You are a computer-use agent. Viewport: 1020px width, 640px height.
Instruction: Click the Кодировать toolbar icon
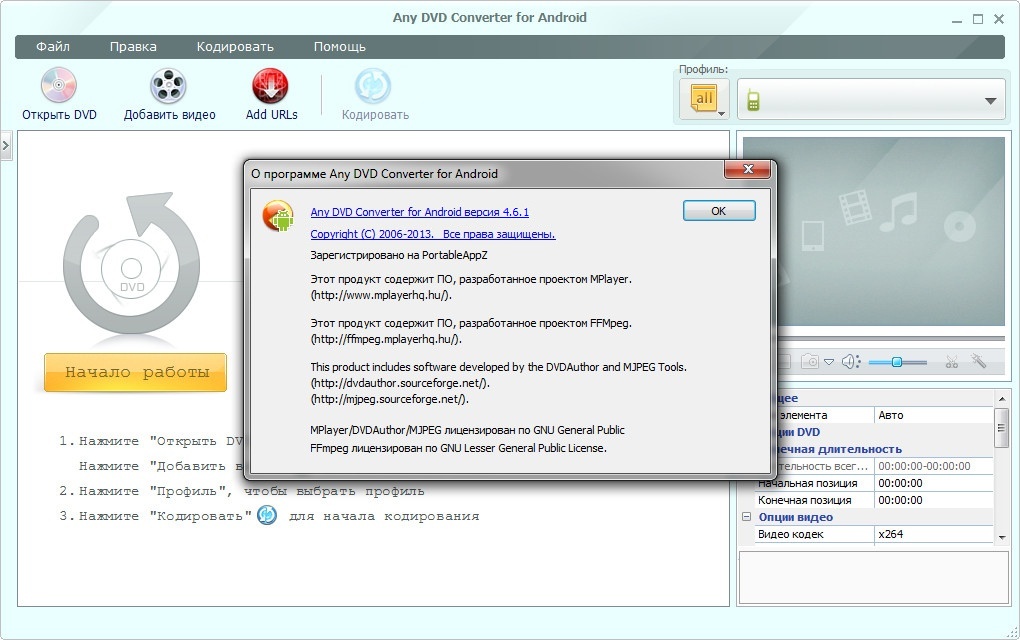coord(373,86)
